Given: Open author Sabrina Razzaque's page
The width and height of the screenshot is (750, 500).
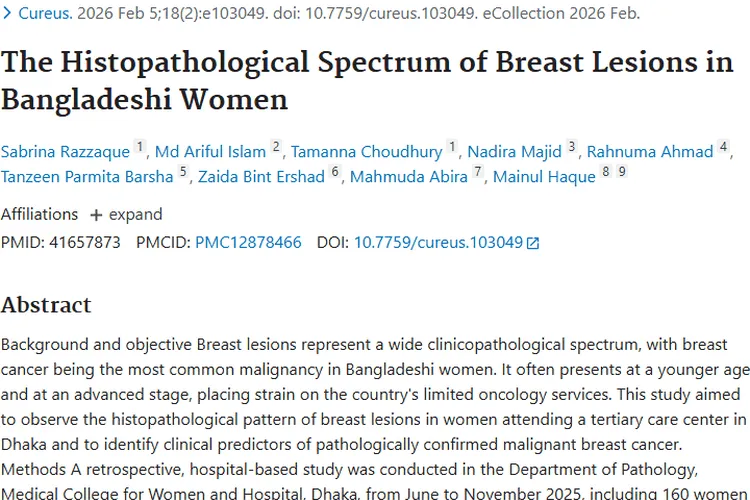Looking at the screenshot, I should click(66, 152).
